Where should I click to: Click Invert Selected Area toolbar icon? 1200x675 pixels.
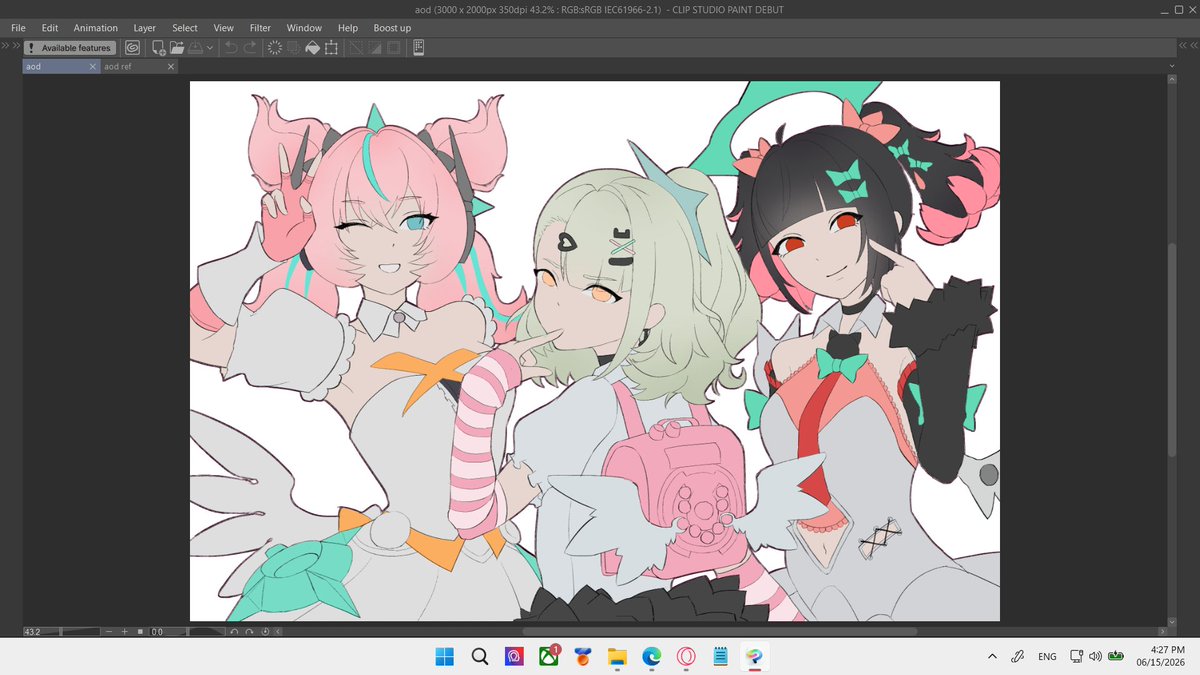tap(374, 48)
